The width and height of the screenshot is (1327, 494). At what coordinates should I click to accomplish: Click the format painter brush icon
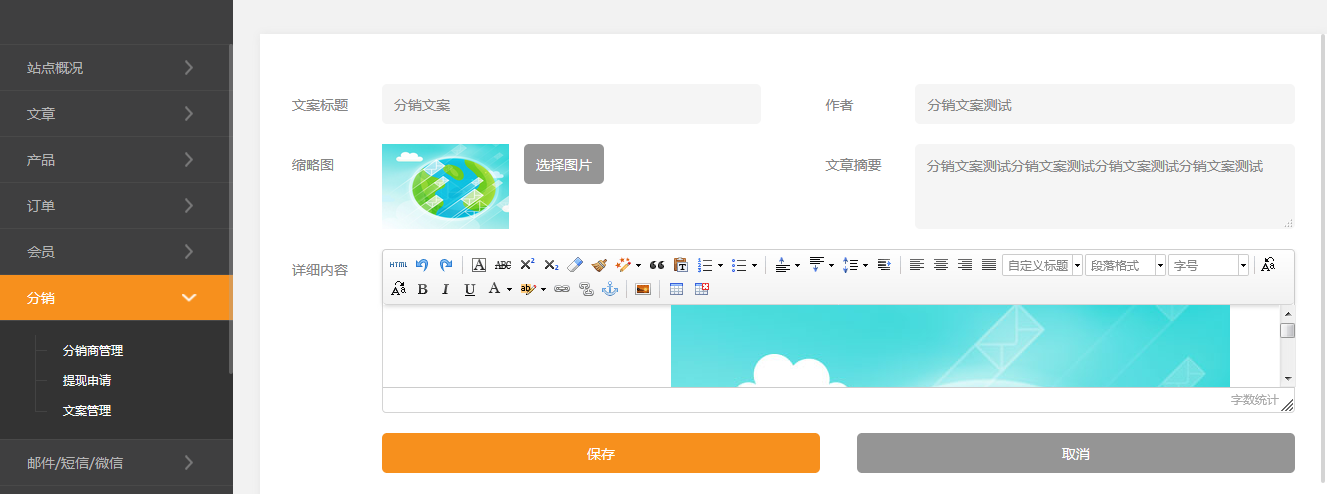coord(599,265)
